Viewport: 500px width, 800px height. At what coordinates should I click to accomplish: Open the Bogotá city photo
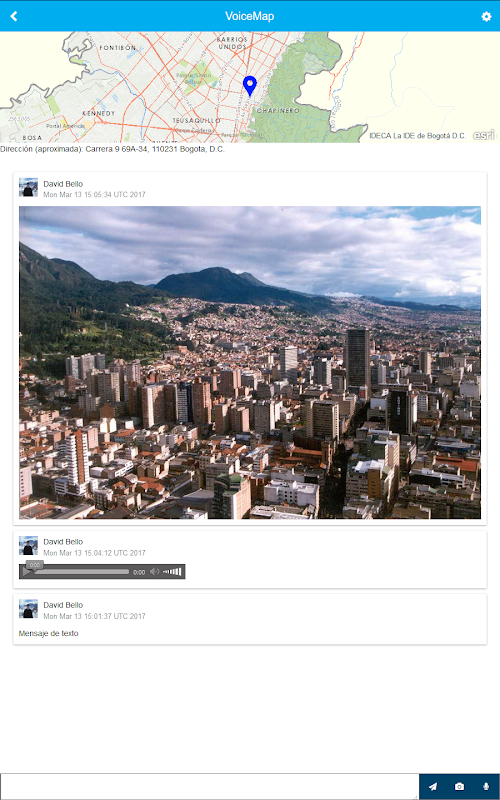249,362
